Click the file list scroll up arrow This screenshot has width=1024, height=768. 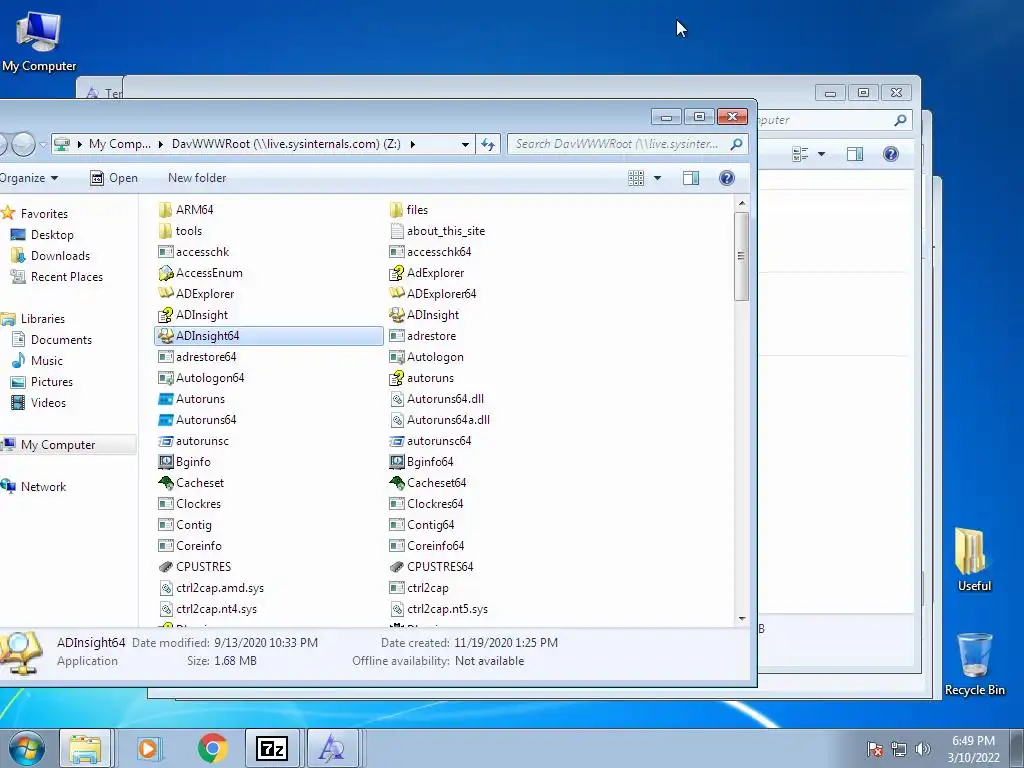741,203
